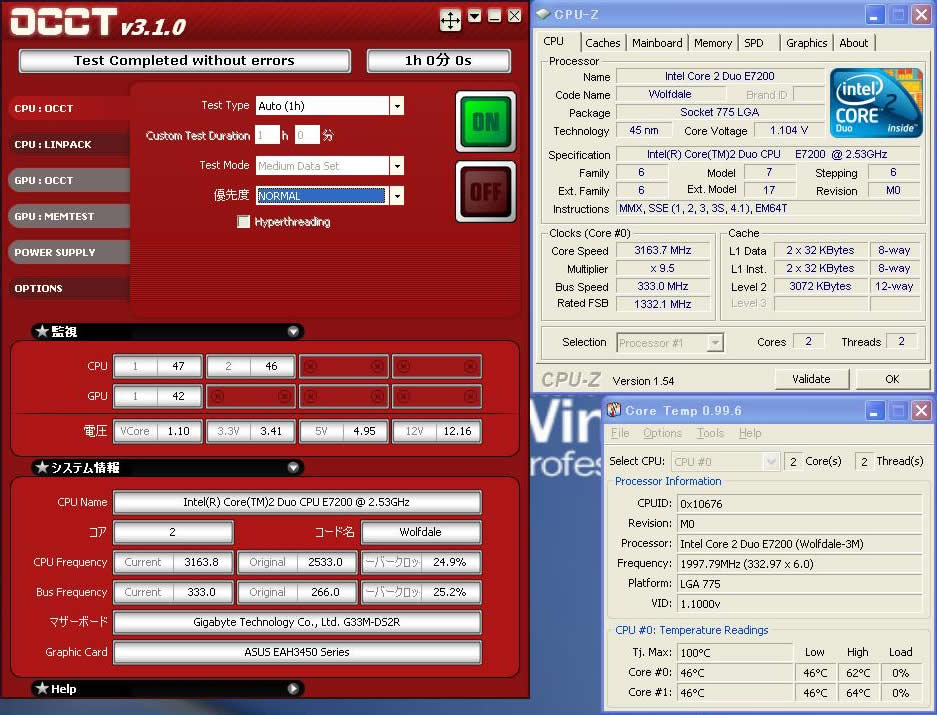
Task: Expand the Help section
Action: 293,688
